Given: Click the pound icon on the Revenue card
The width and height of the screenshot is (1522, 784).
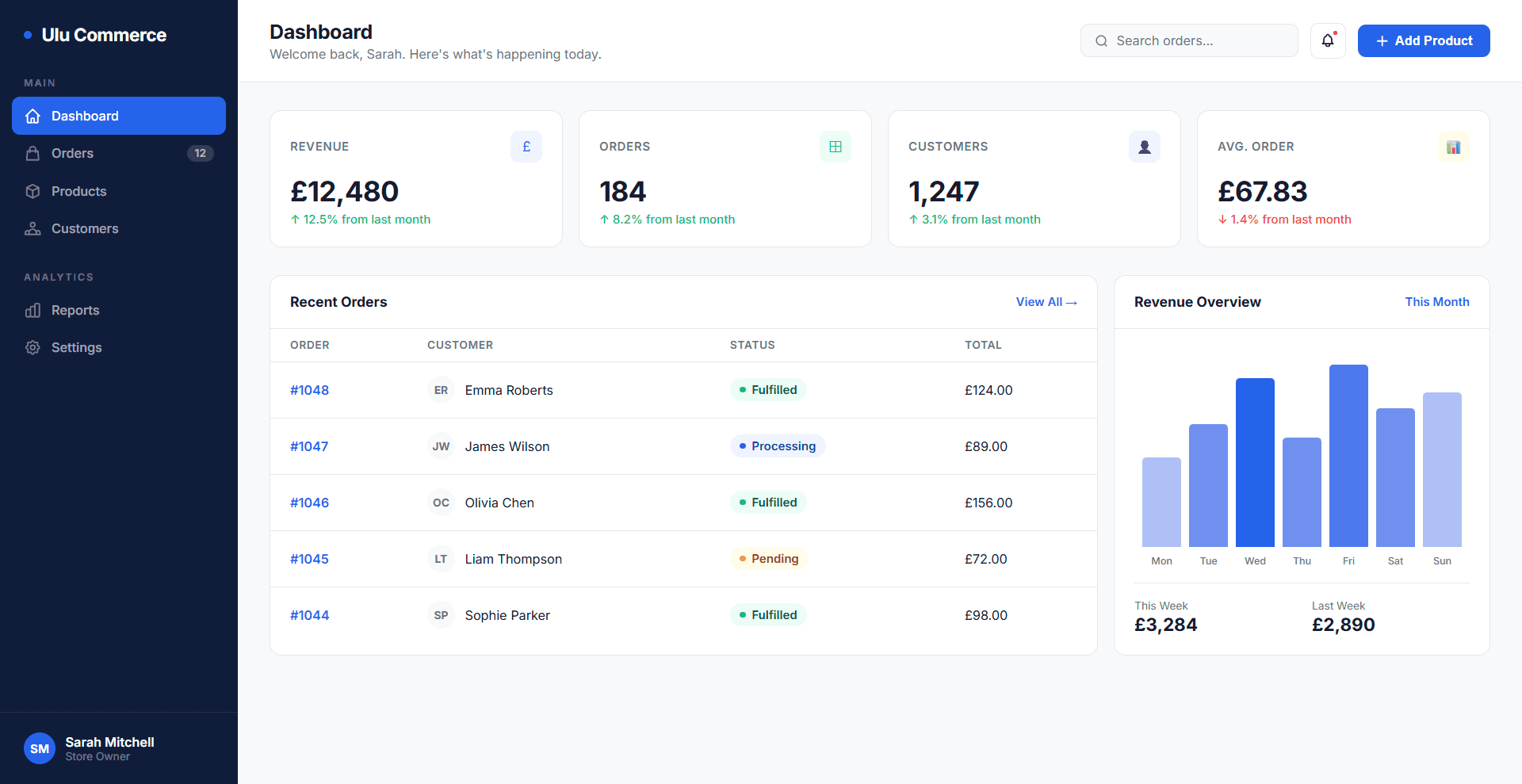Looking at the screenshot, I should 526,146.
